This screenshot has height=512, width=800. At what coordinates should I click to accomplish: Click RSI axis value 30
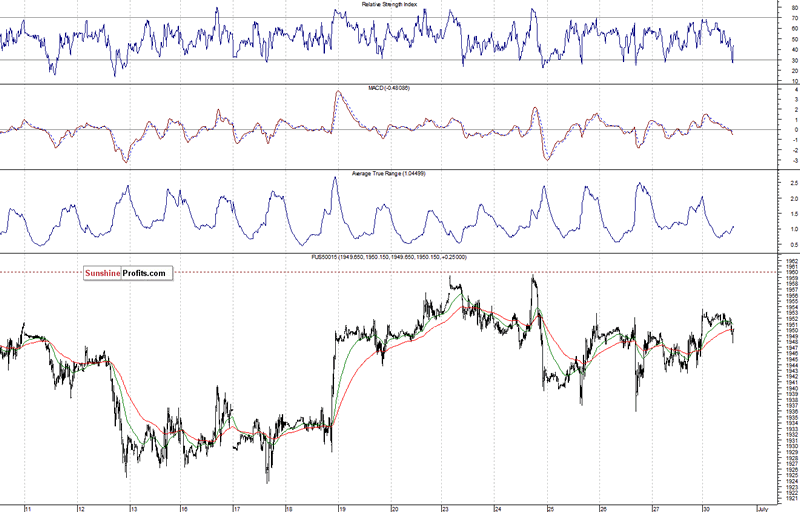794,60
